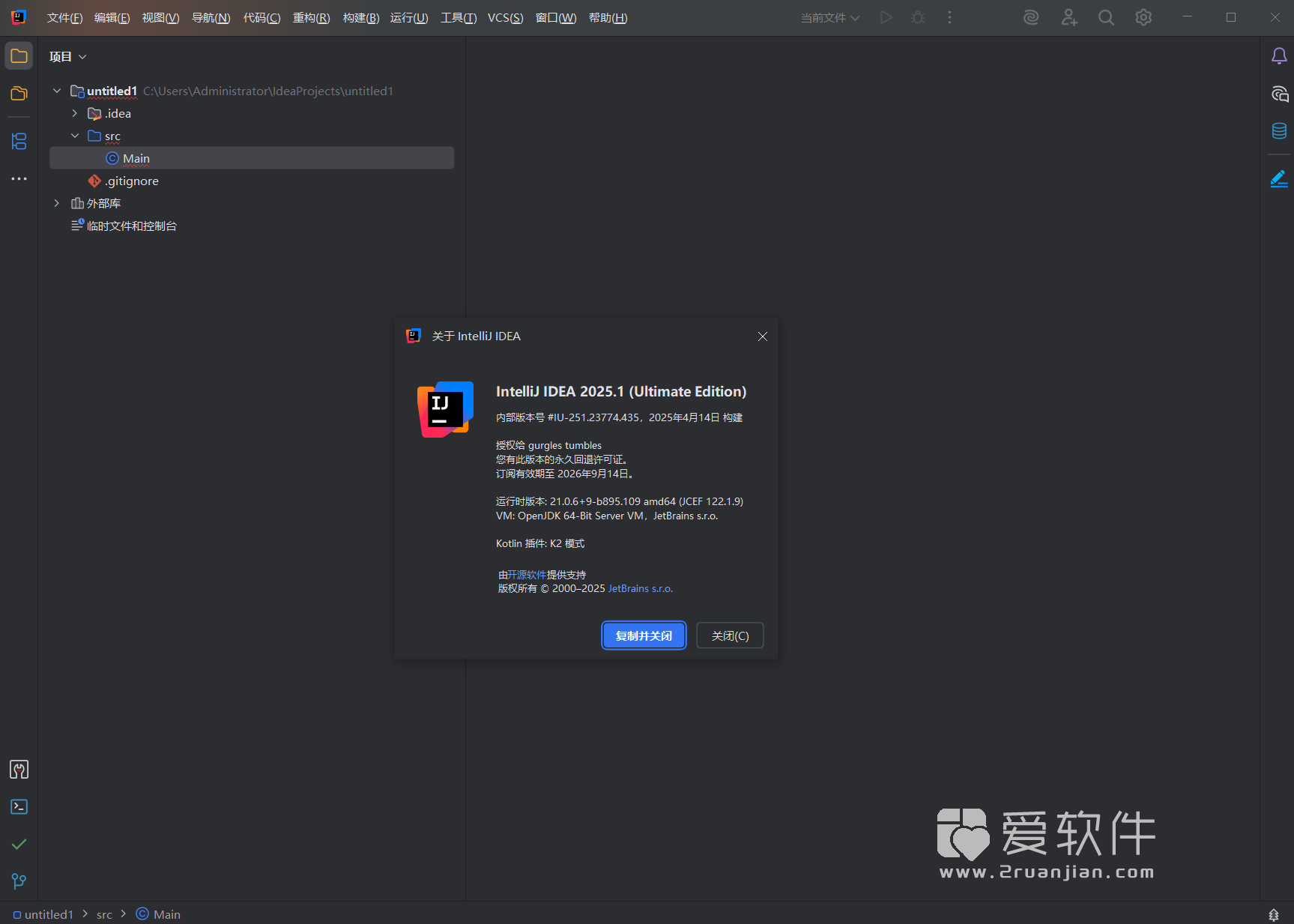Viewport: 1294px width, 924px height.
Task: Open the 项目 view dropdown
Action: (68, 57)
